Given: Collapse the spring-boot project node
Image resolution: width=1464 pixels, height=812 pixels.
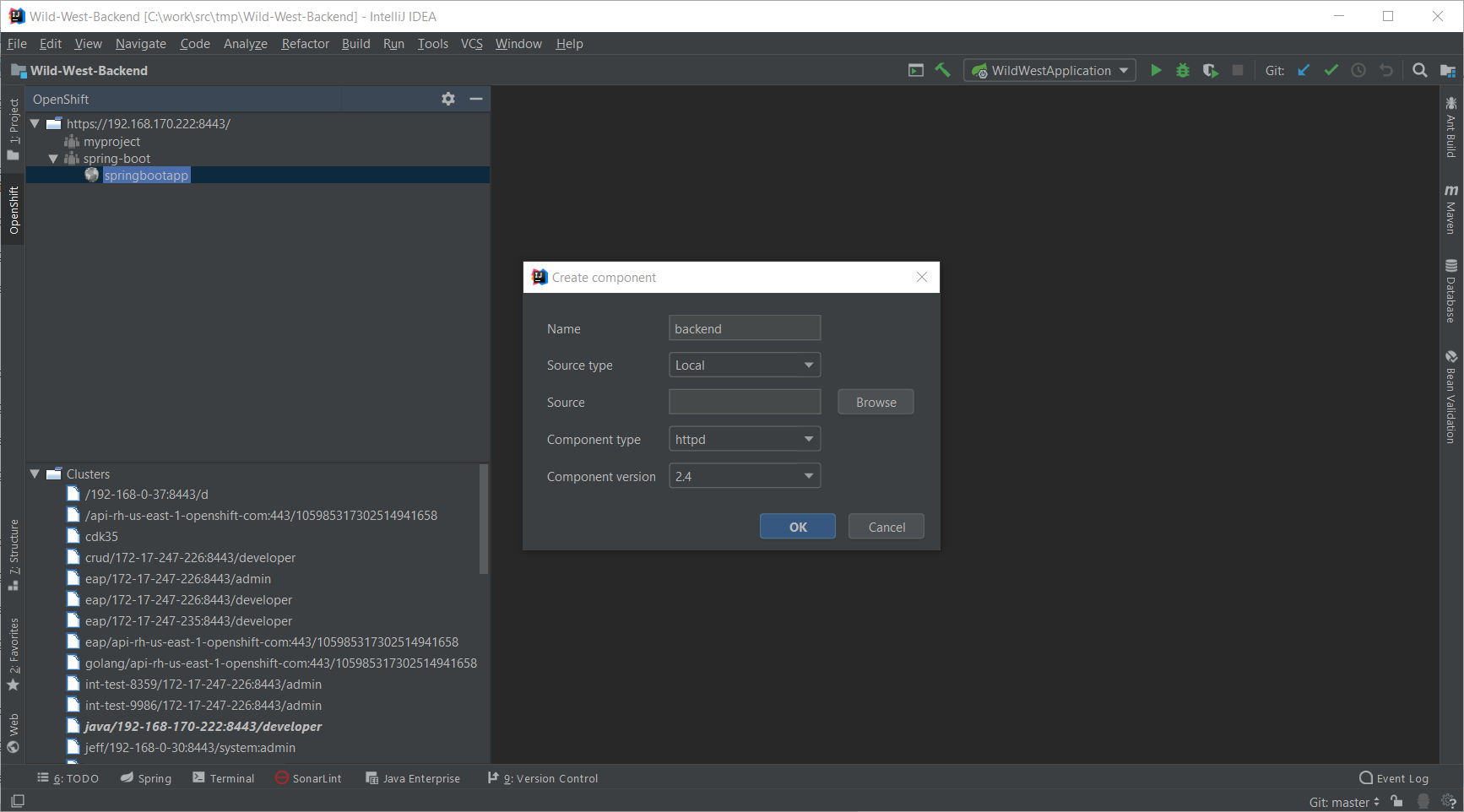Looking at the screenshot, I should click(x=53, y=159).
